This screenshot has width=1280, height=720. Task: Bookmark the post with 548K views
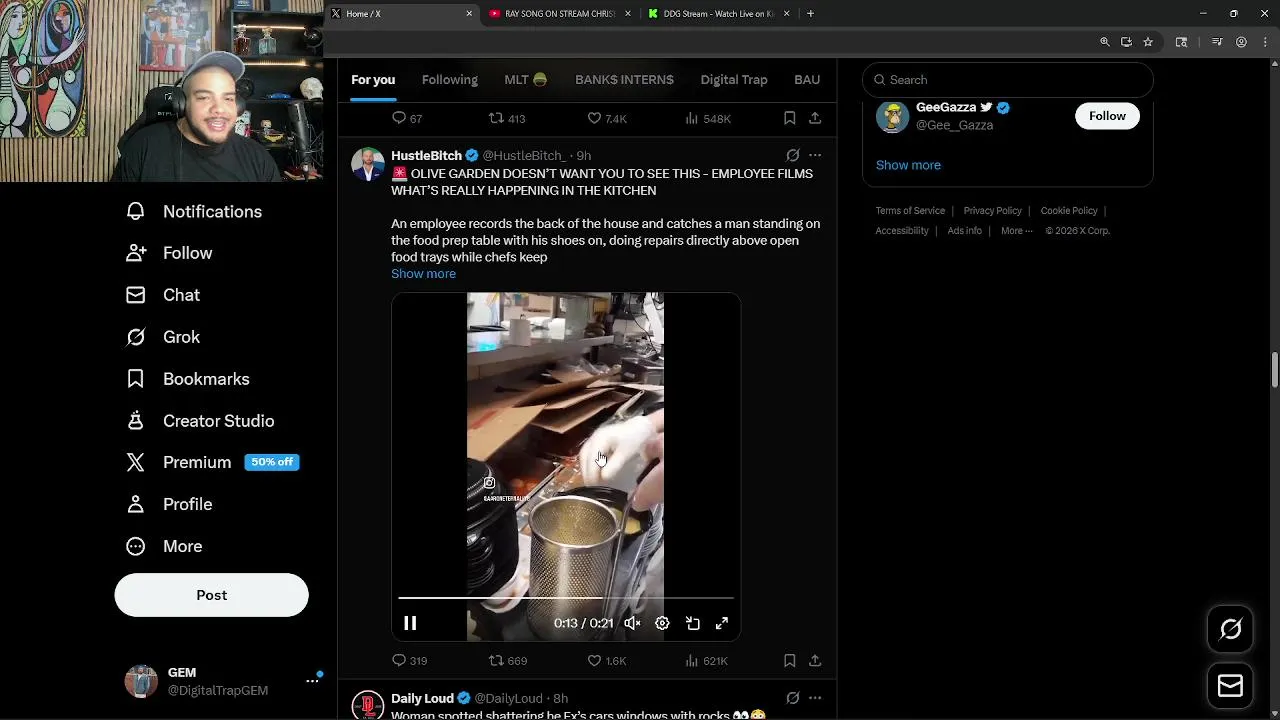[789, 118]
